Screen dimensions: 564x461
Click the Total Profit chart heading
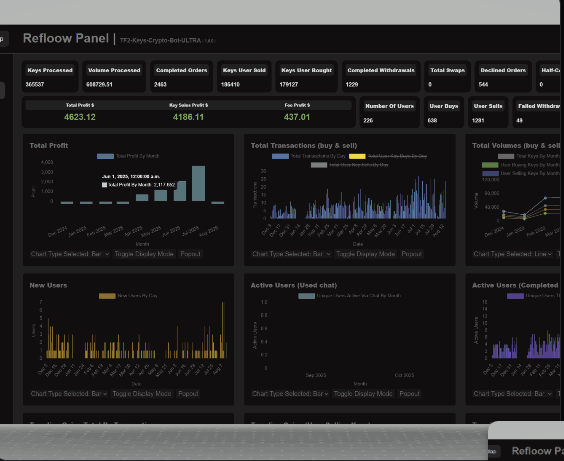(49, 145)
